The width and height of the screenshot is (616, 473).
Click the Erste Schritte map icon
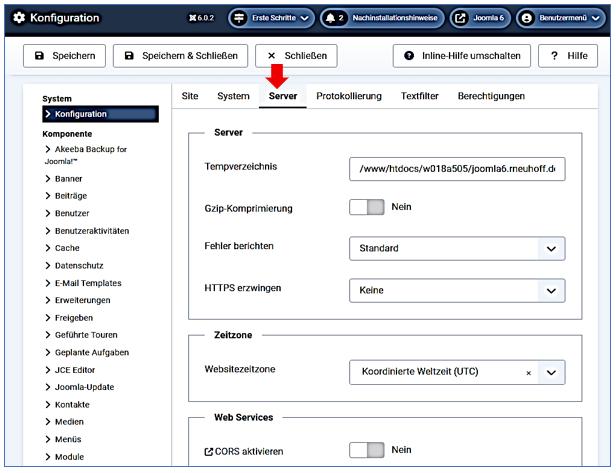240,18
